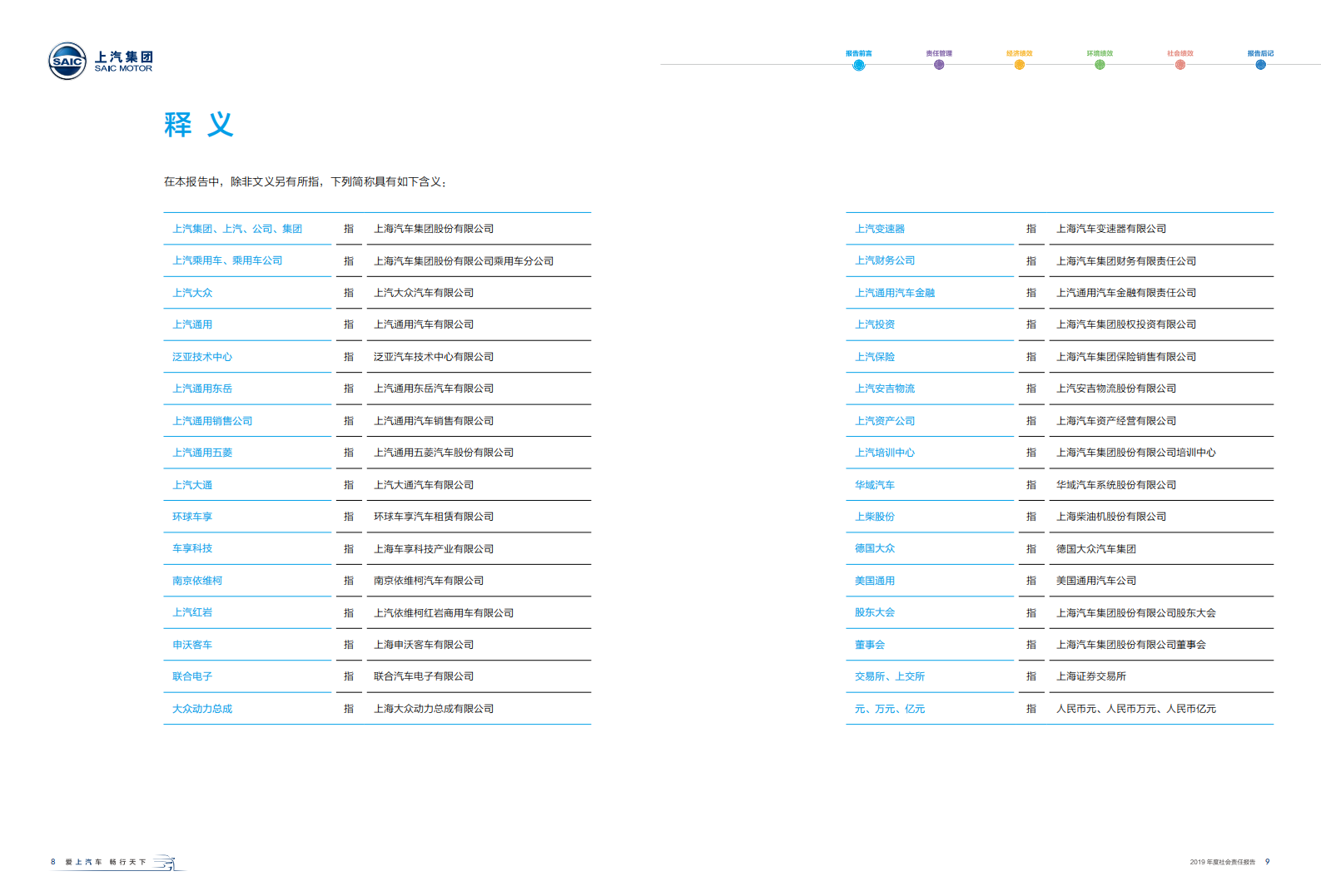The image size is (1321, 896).
Task: Click the orange dot under 经济绩效
Action: [1020, 65]
